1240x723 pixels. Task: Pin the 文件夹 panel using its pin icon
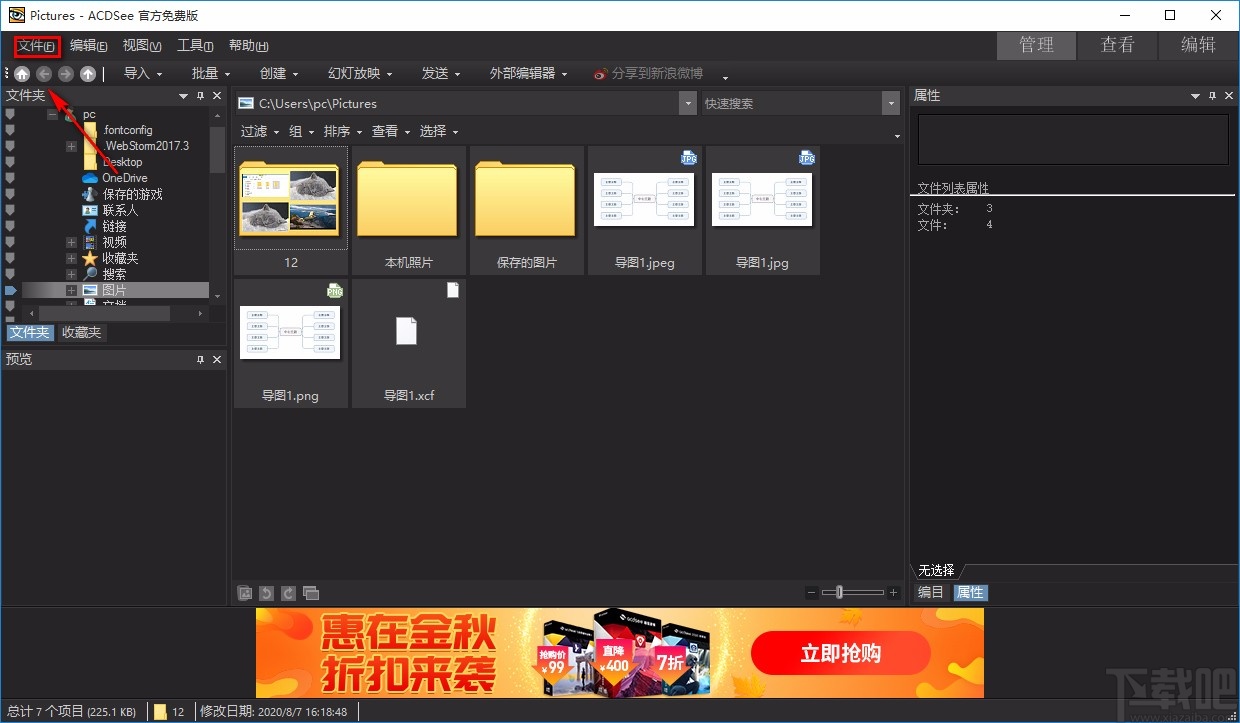tap(200, 95)
